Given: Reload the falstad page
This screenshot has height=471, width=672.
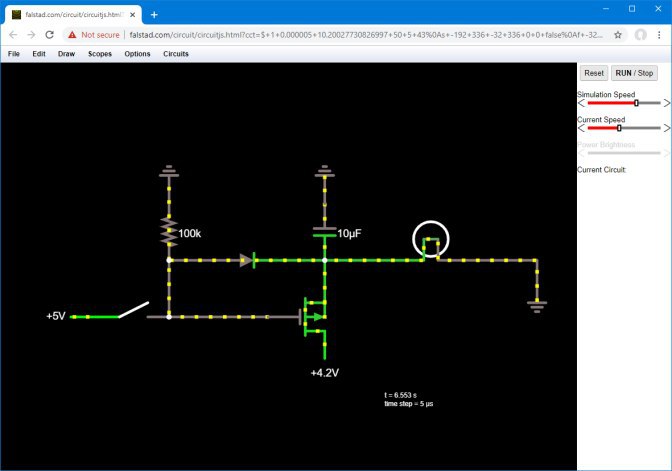Looking at the screenshot, I should (50, 35).
